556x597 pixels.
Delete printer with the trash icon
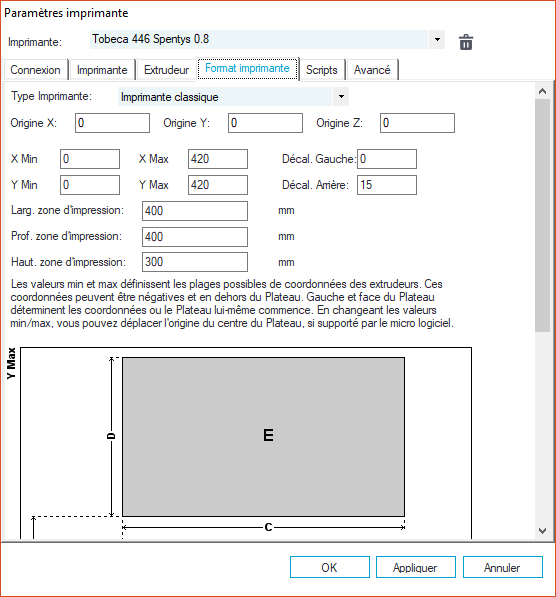(466, 42)
